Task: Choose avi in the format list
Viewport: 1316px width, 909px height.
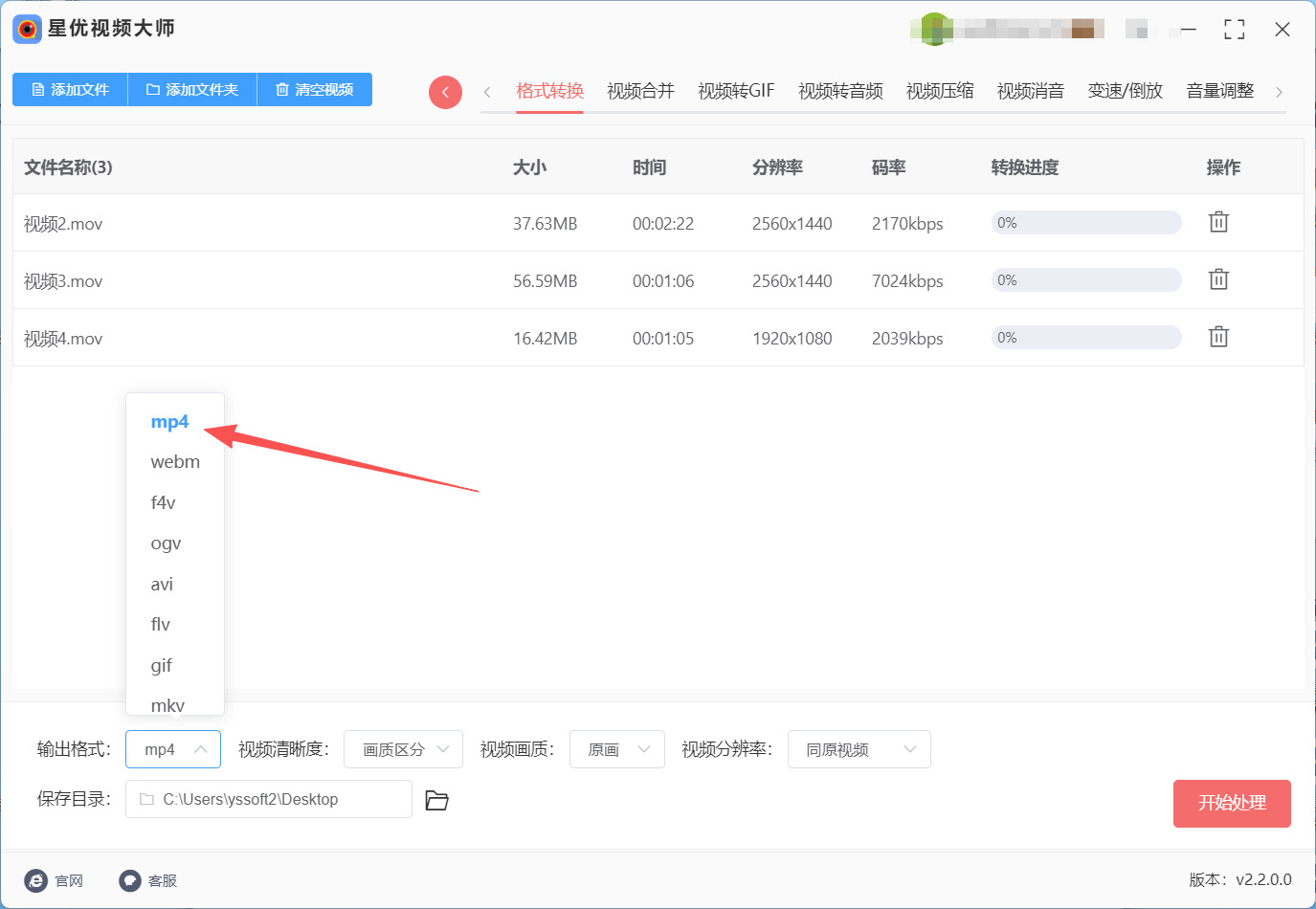Action: pos(162,584)
